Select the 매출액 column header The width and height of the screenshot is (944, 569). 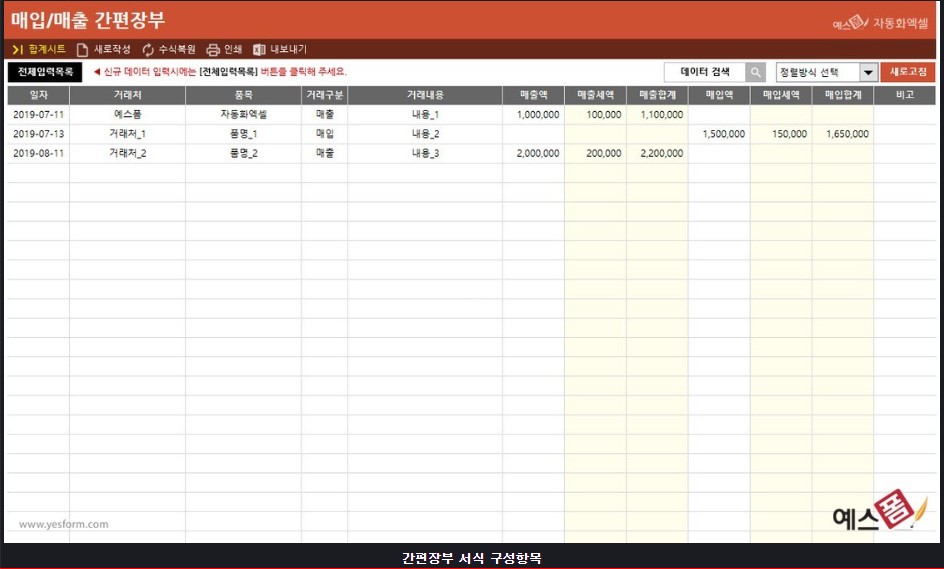pyautogui.click(x=533, y=95)
